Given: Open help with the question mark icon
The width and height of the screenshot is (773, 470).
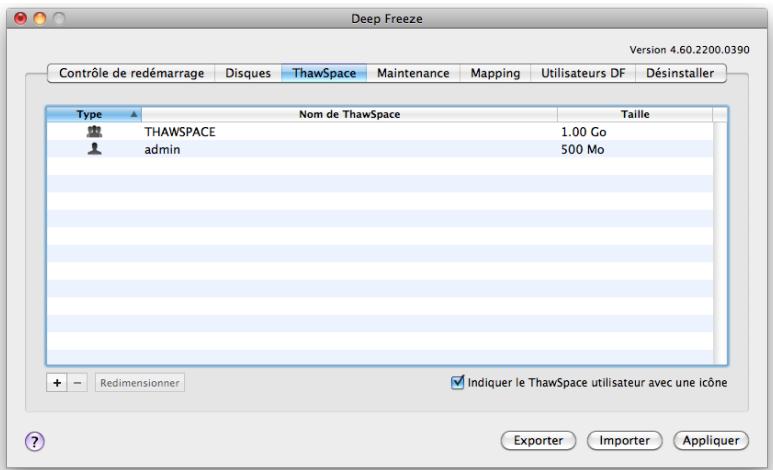Looking at the screenshot, I should point(35,441).
